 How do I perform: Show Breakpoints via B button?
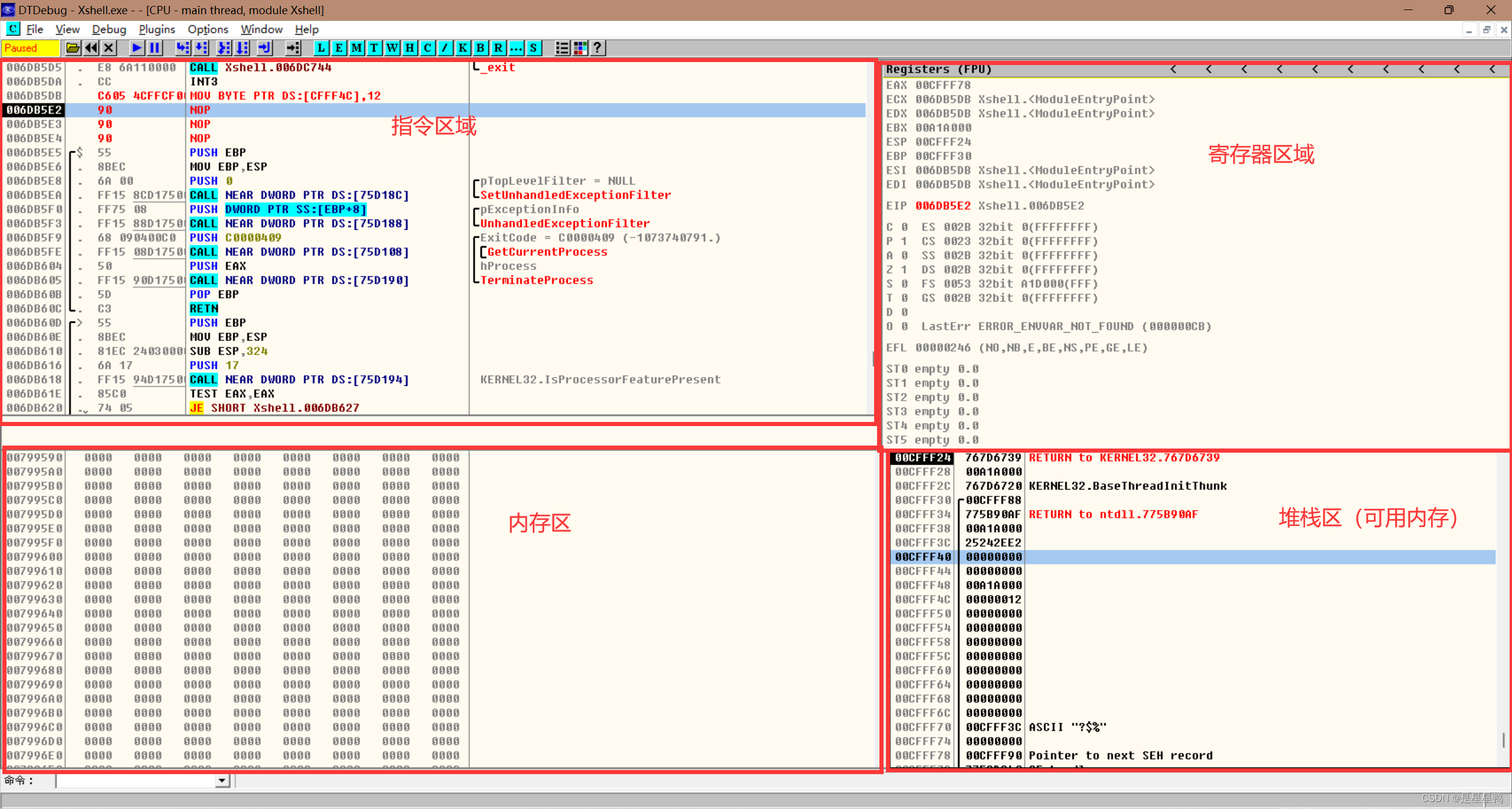point(481,48)
